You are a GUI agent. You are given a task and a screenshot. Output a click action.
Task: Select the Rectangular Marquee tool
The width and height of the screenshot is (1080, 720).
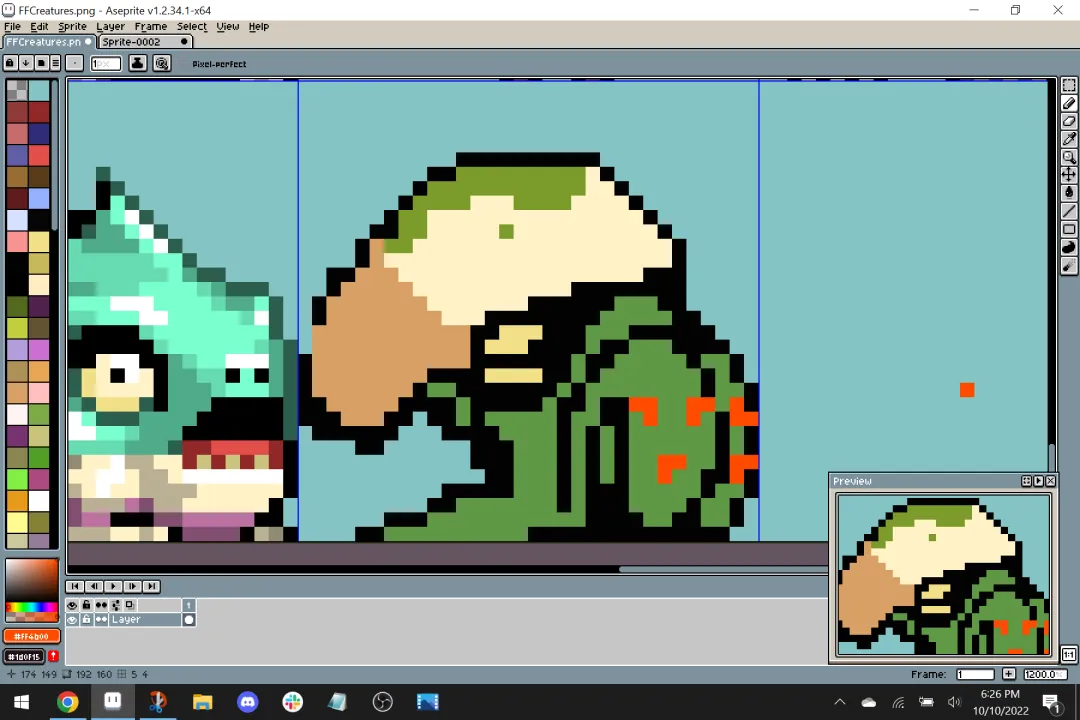pyautogui.click(x=1068, y=85)
